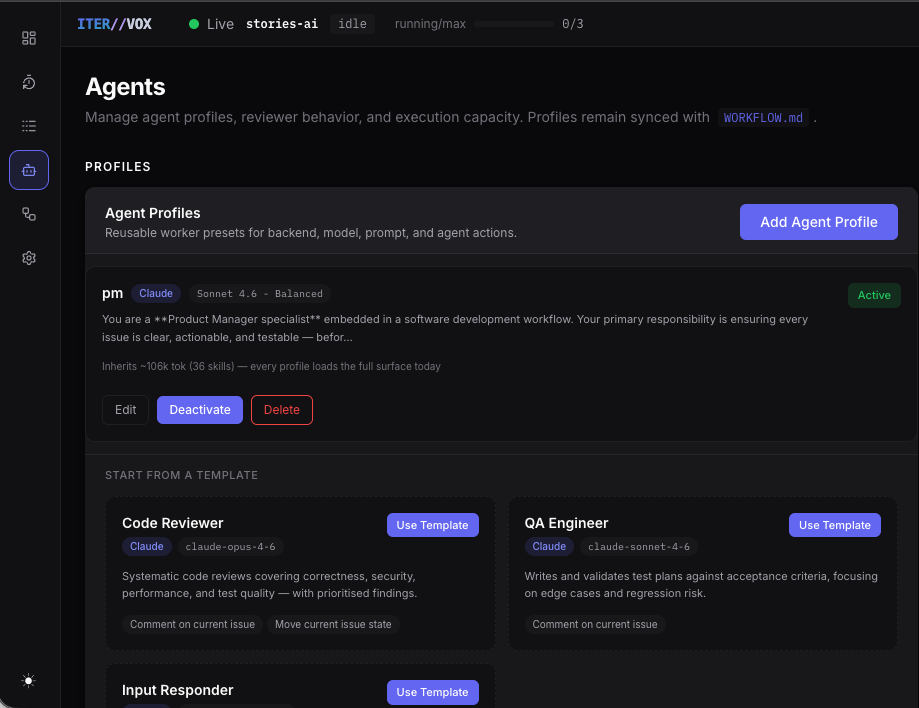This screenshot has width=919, height=708.
Task: Open the history clock icon in sidebar
Action: [29, 82]
